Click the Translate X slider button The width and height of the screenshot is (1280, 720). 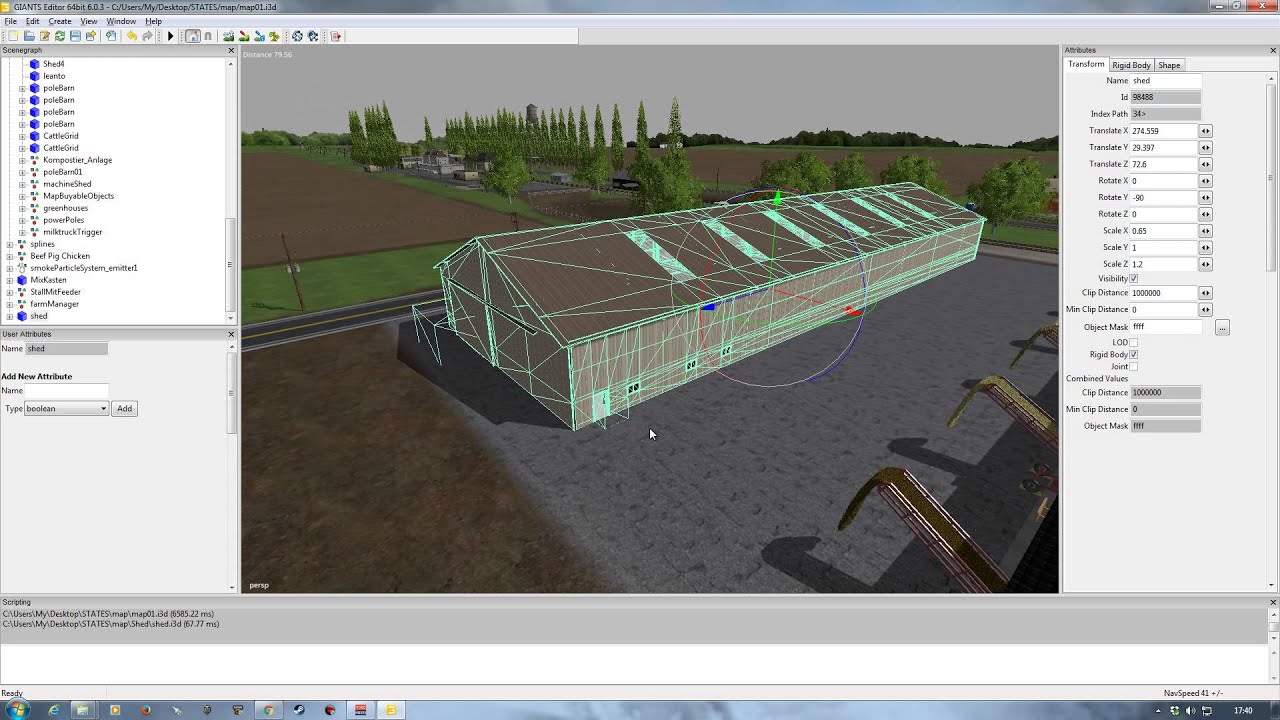pos(1205,131)
